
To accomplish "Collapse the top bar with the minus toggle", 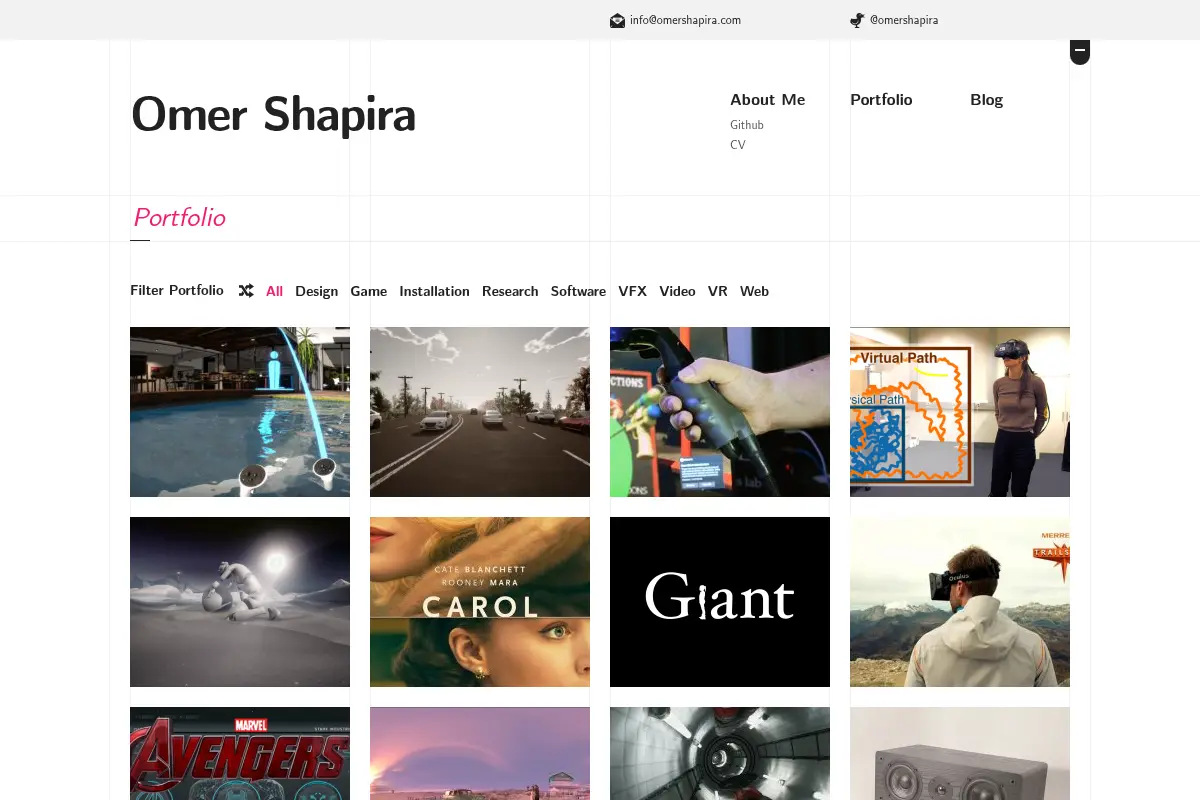I will pos(1080,51).
